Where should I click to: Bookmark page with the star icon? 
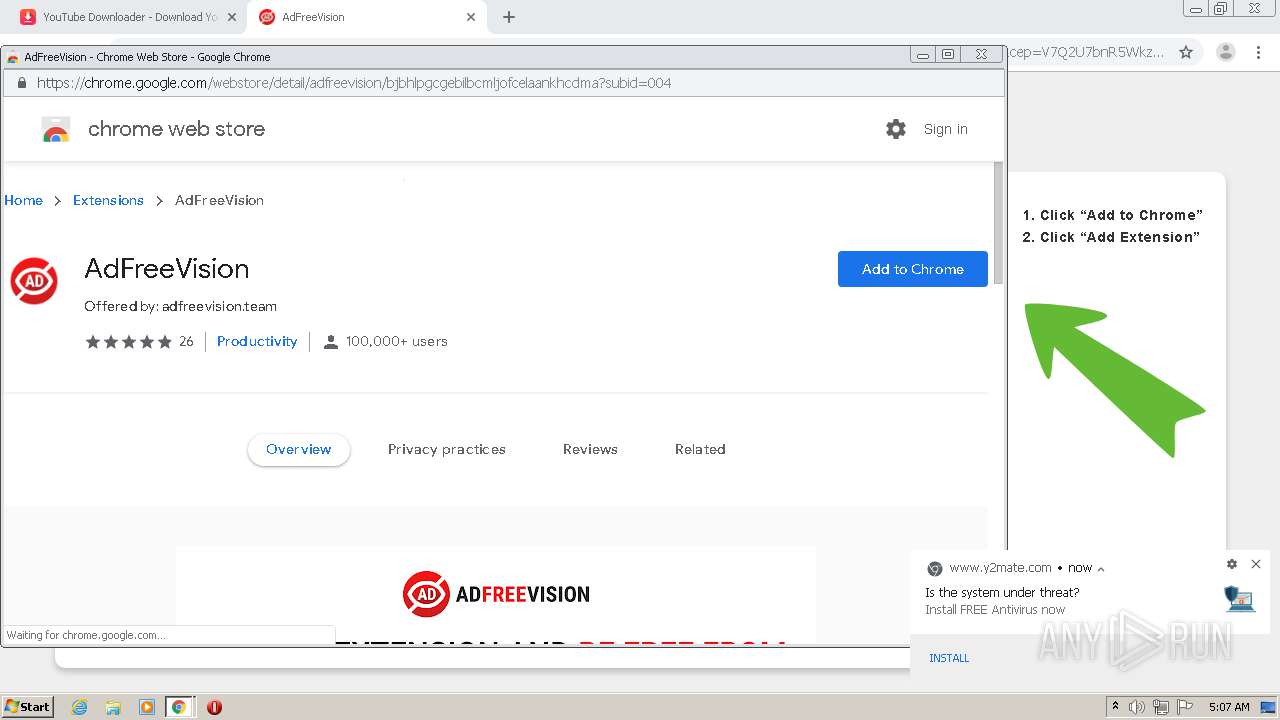[x=1186, y=52]
